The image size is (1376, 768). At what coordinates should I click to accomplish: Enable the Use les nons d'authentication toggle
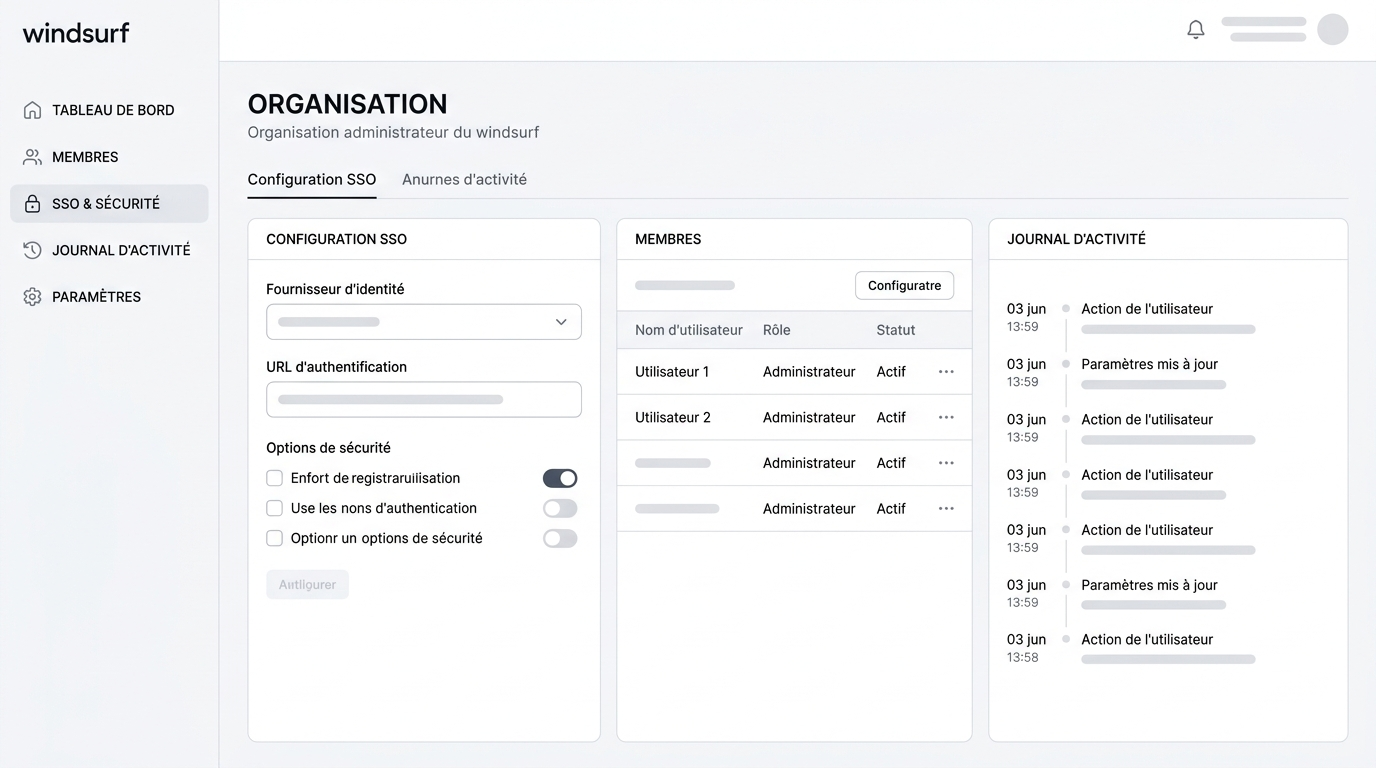(x=560, y=508)
